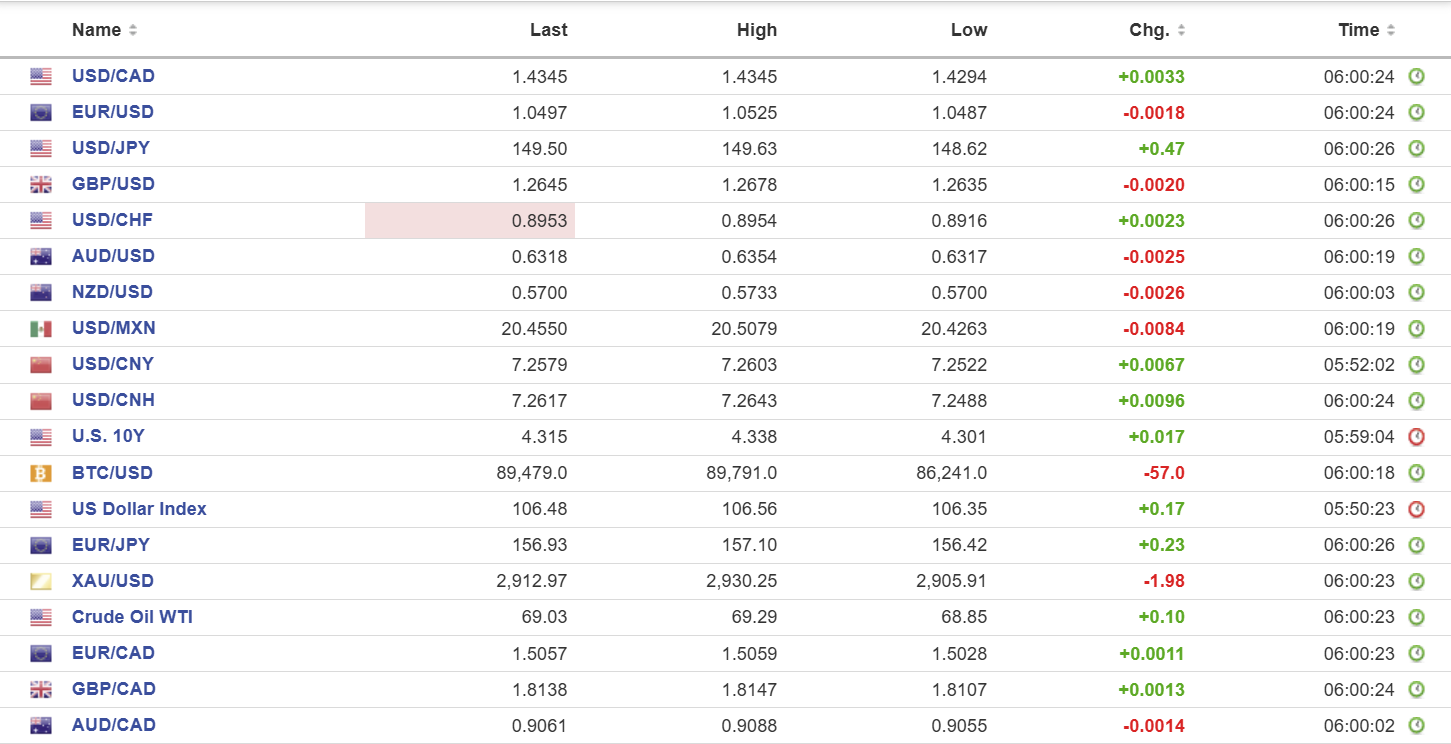Image resolution: width=1451 pixels, height=744 pixels.
Task: Click the Bitcoin icon beside BTC/USD
Action: click(x=41, y=473)
